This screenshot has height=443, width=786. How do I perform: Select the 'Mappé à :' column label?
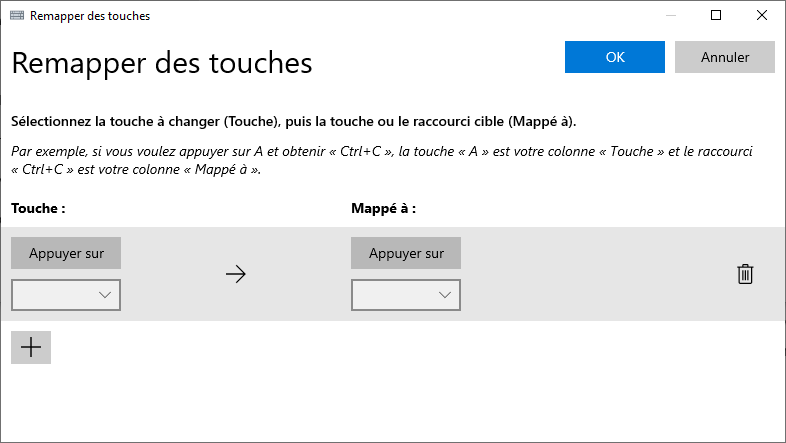tap(383, 208)
